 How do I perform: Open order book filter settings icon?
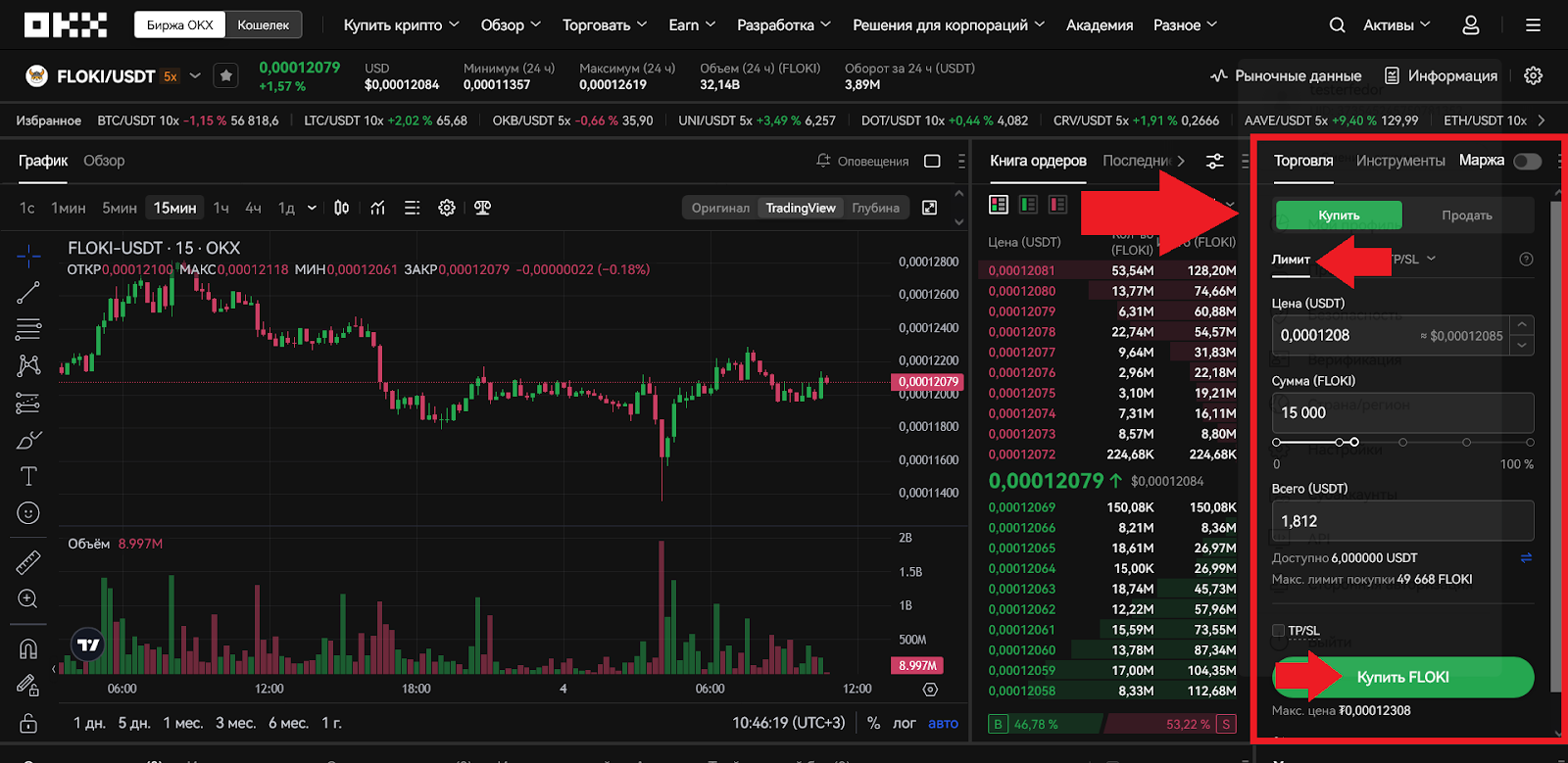tap(1214, 161)
